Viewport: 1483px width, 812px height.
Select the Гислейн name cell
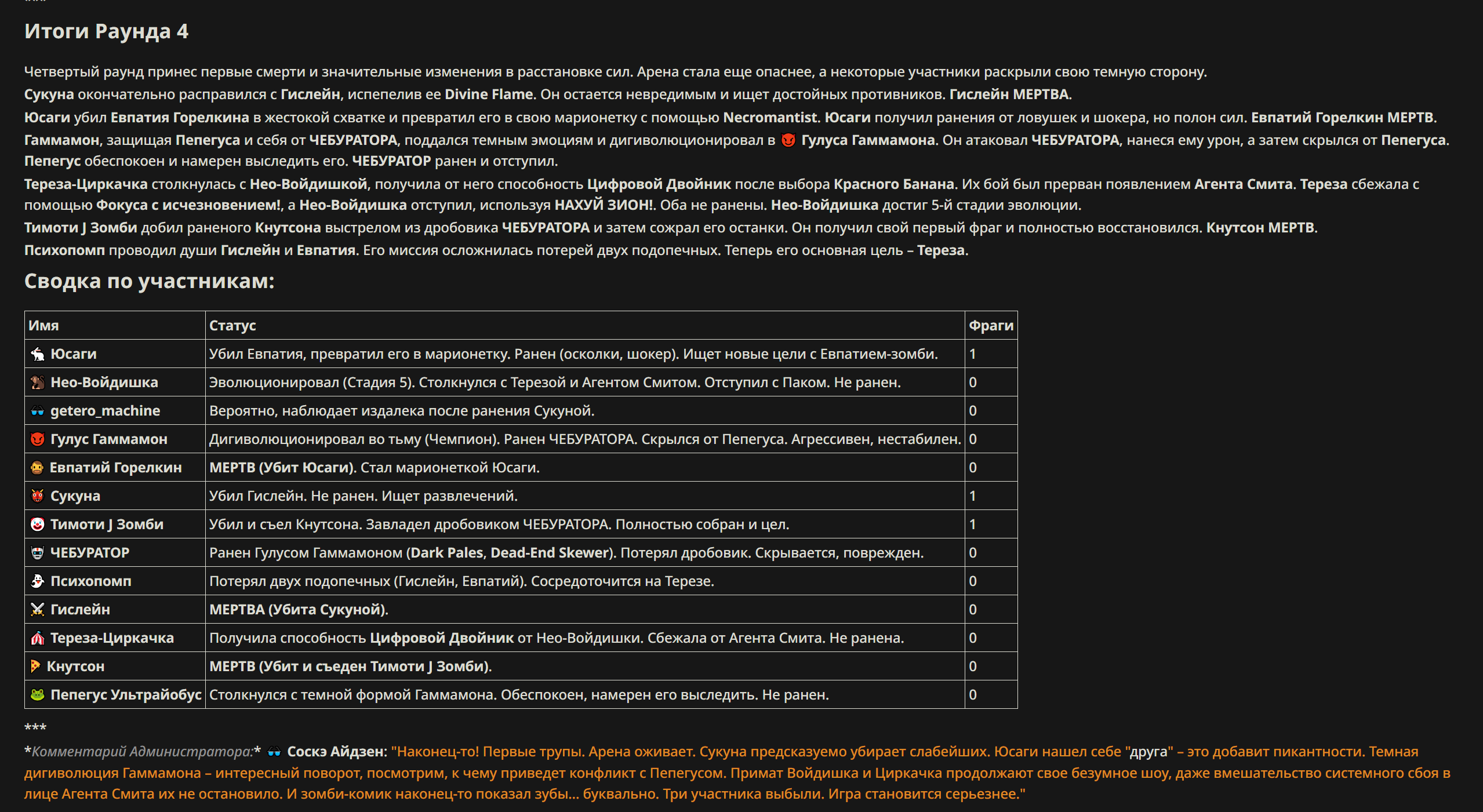click(x=115, y=610)
